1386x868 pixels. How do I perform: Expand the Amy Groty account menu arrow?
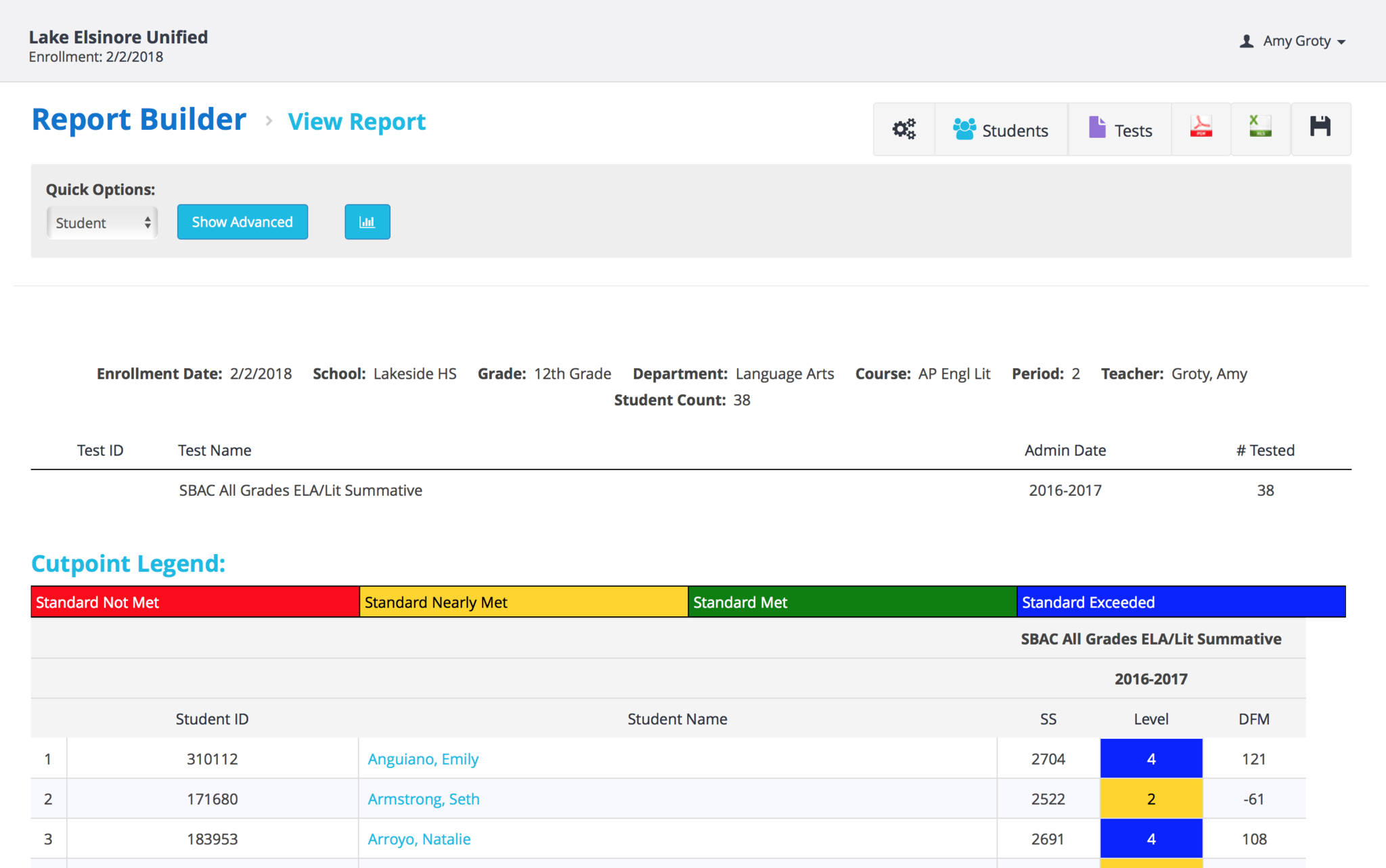coord(1341,42)
